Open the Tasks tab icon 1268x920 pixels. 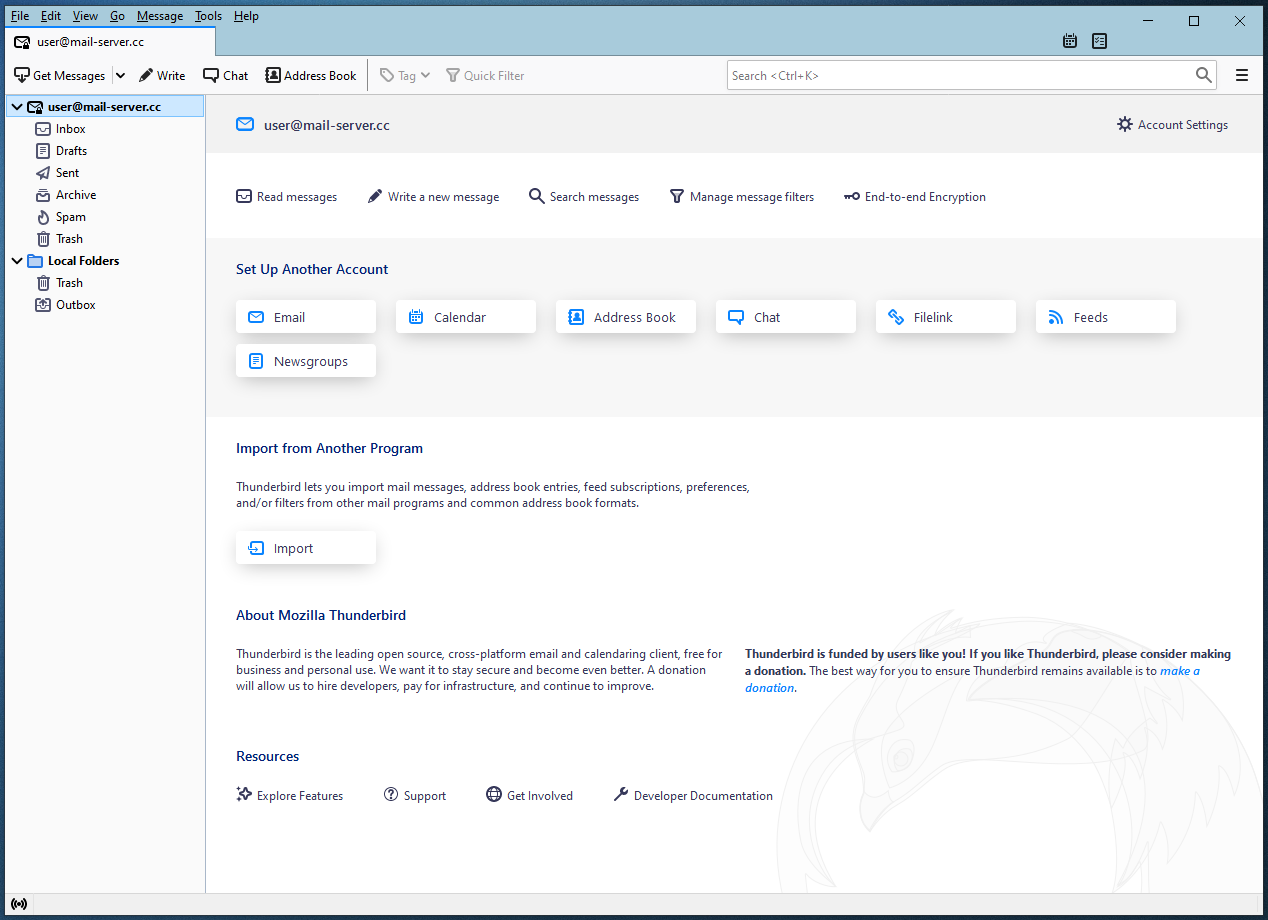(x=1100, y=41)
